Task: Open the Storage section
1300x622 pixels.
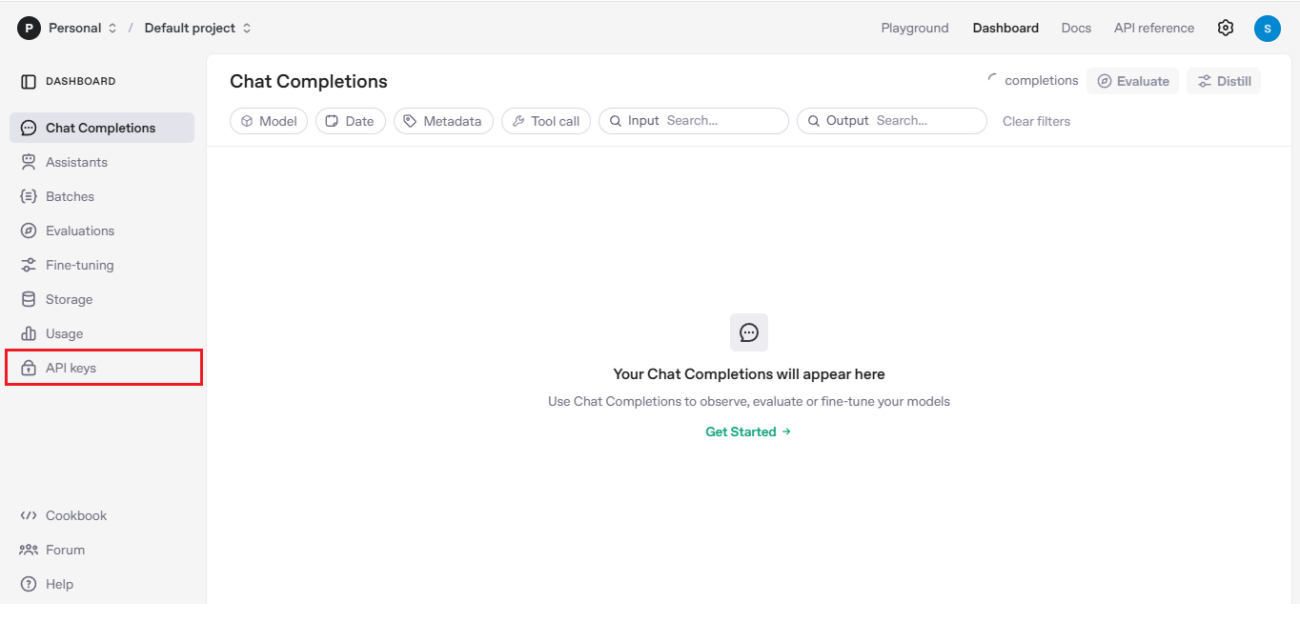Action: pyautogui.click(x=69, y=298)
